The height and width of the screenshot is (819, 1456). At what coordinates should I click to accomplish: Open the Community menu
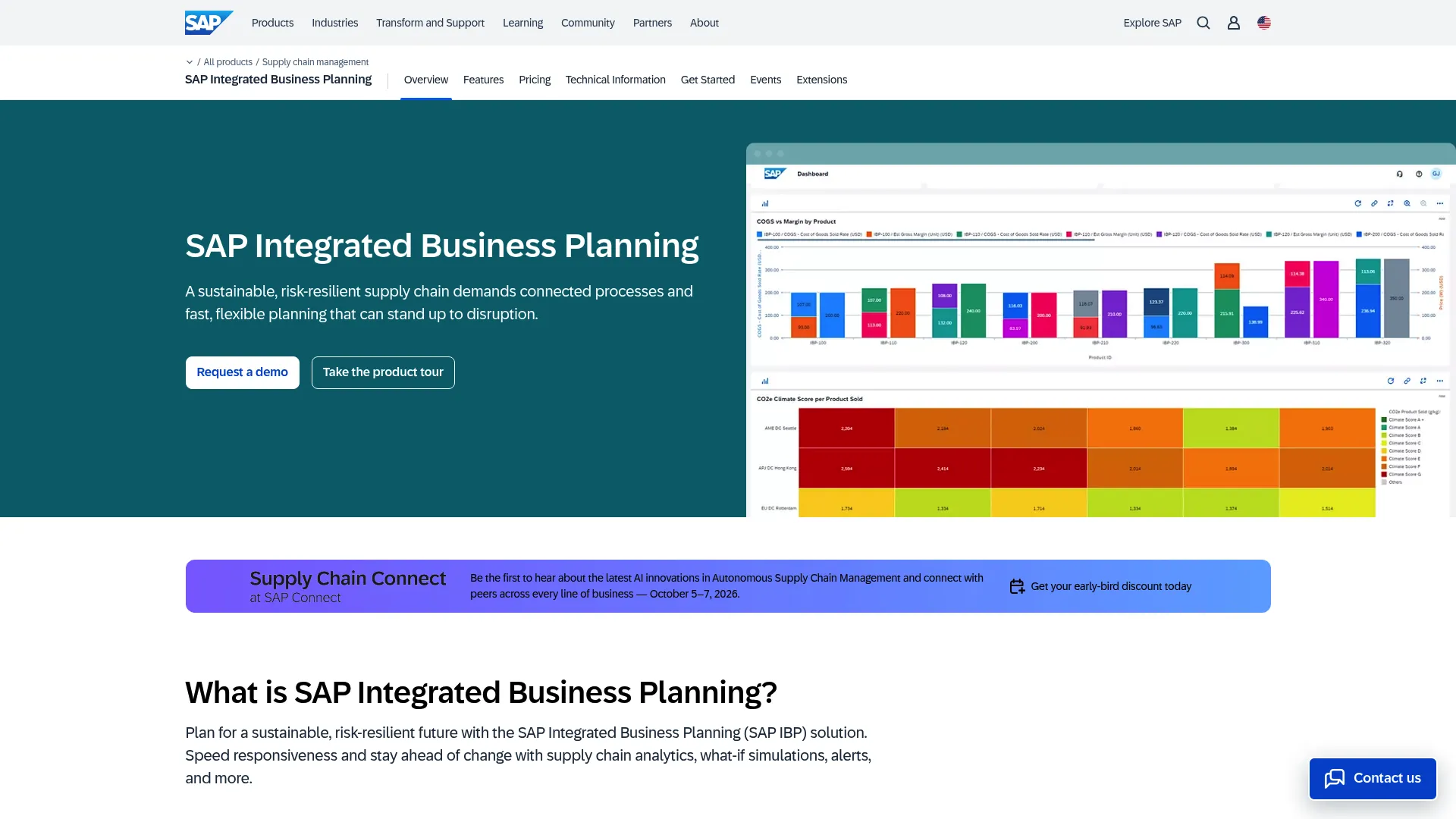coord(588,23)
